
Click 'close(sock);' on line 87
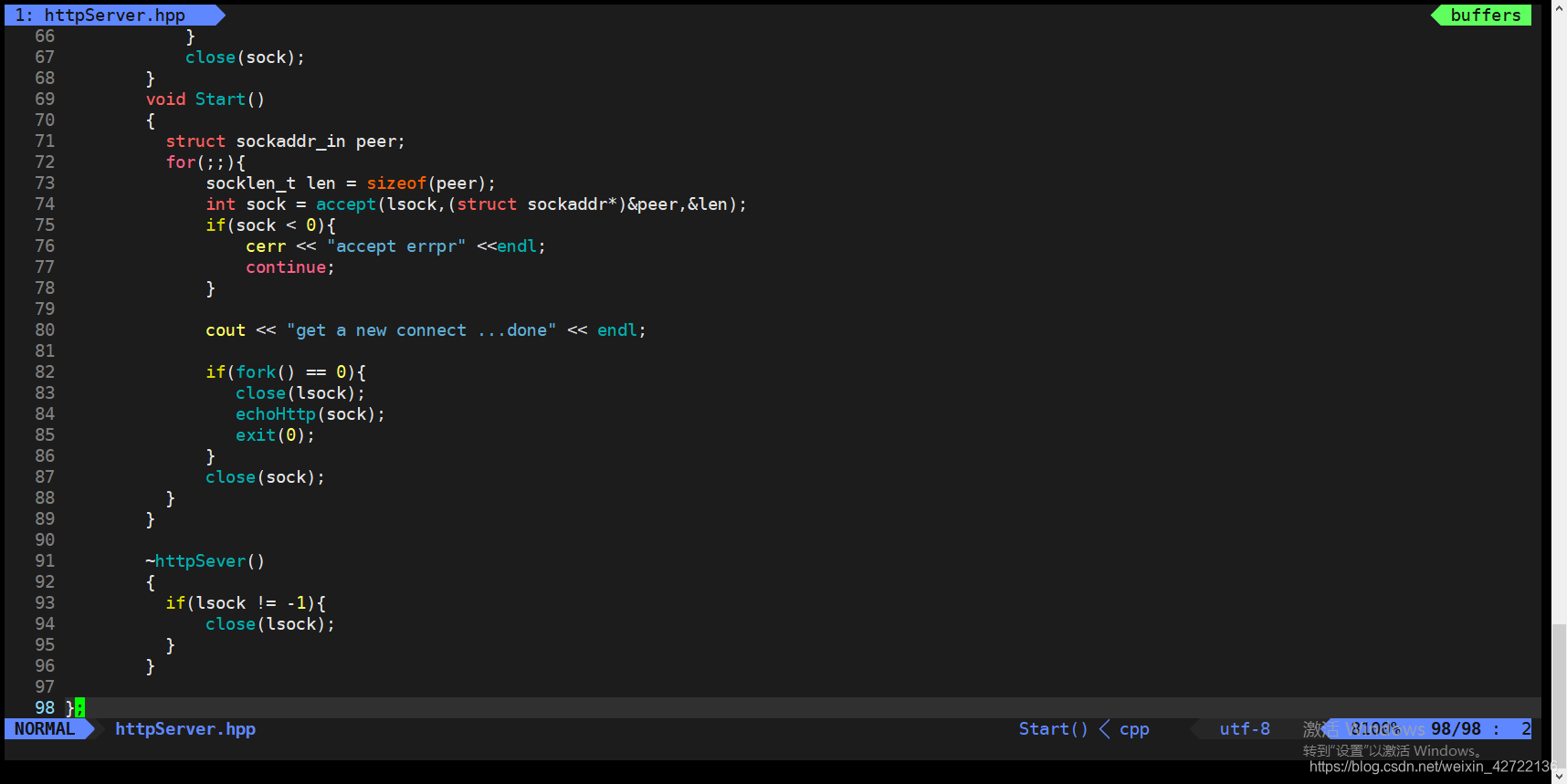265,476
